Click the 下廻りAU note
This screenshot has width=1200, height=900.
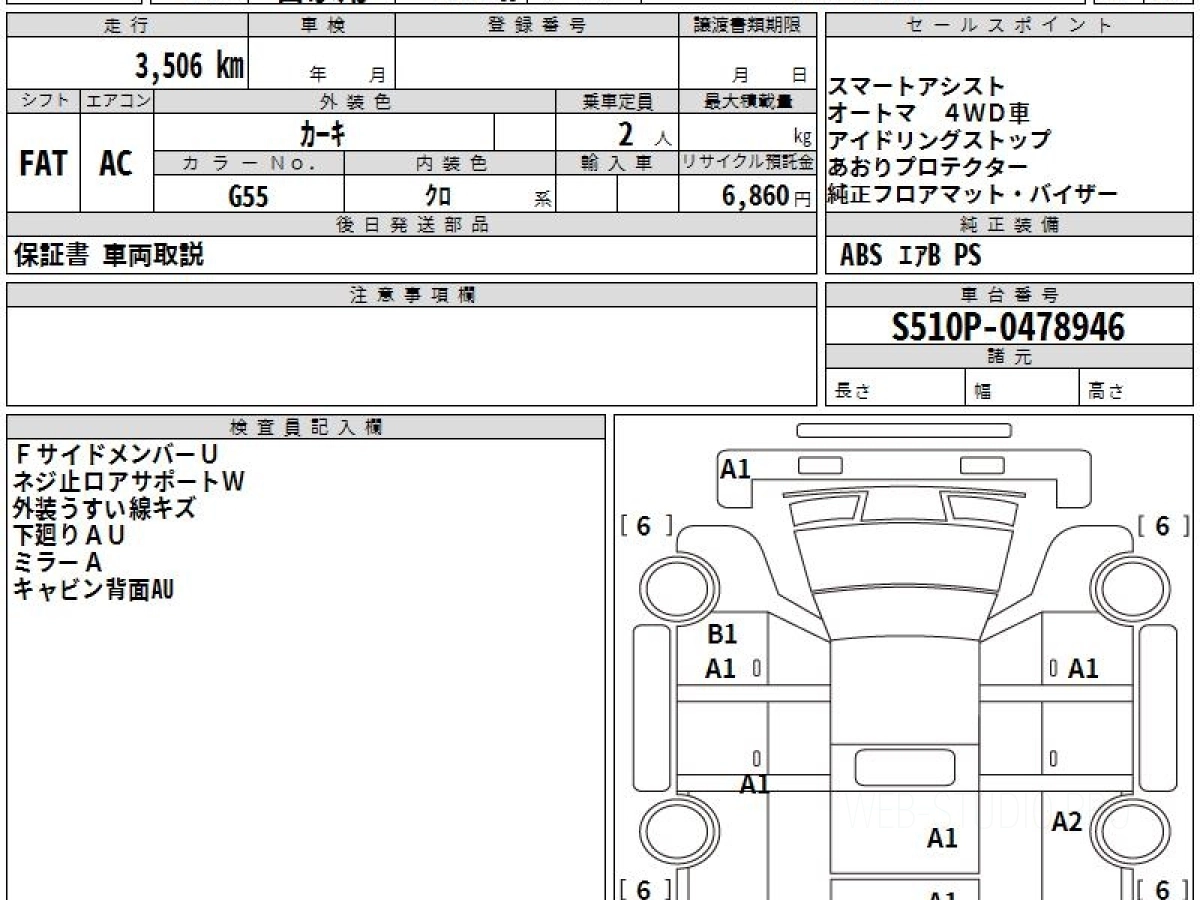69,536
